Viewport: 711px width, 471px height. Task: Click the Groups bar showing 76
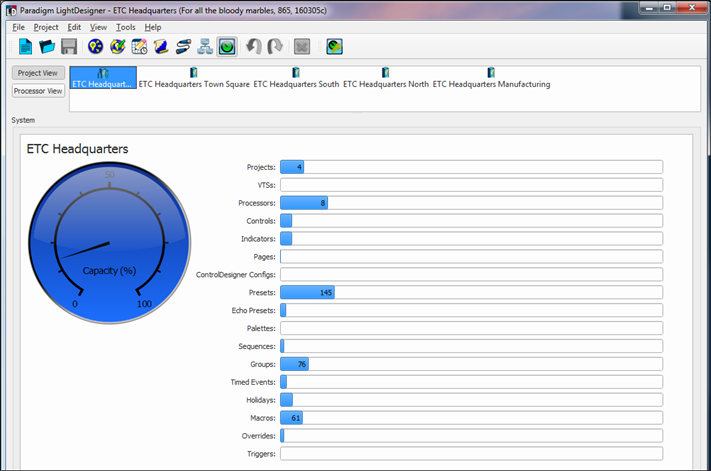[471, 364]
